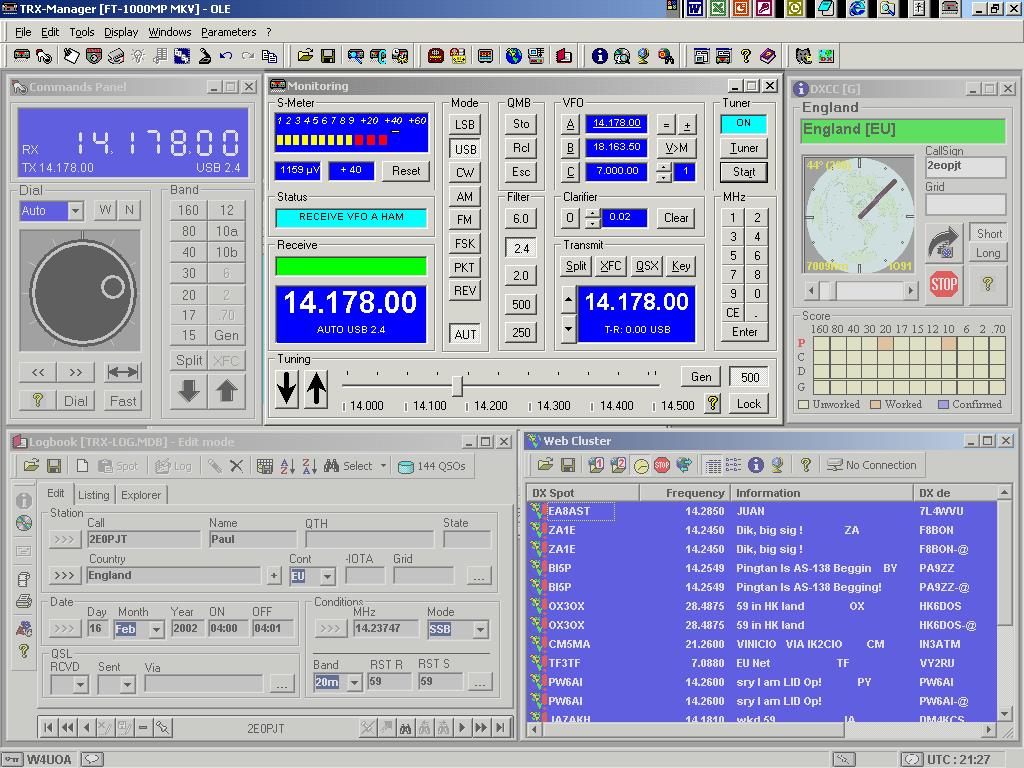Image resolution: width=1024 pixels, height=768 pixels.
Task: Select VFO A
Action: 570,123
